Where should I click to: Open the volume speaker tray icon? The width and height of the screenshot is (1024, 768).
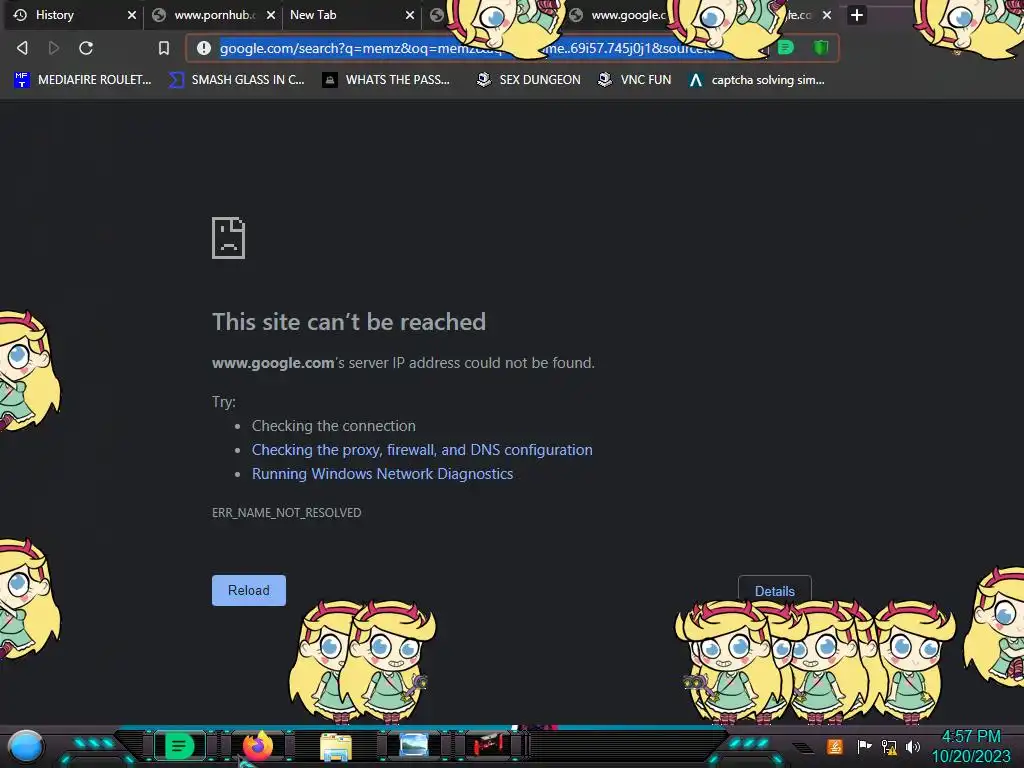coord(913,746)
